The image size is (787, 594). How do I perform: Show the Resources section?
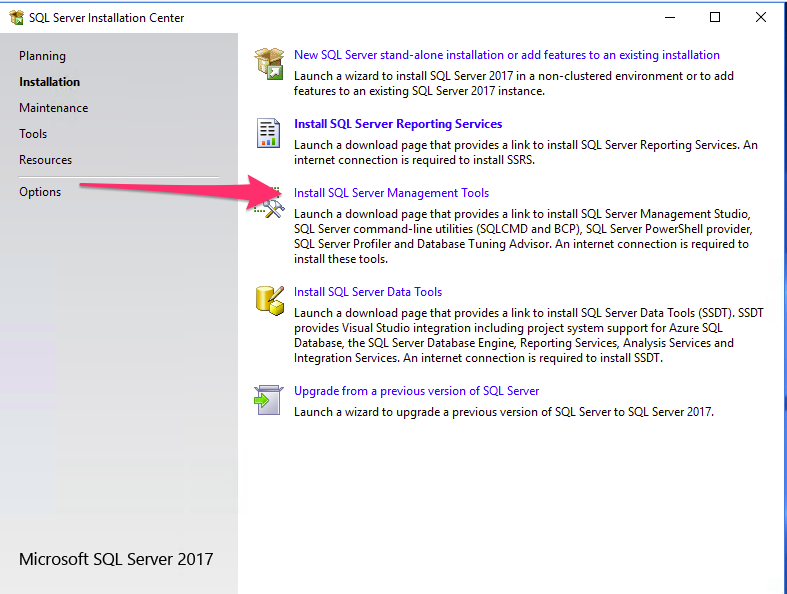click(x=45, y=160)
